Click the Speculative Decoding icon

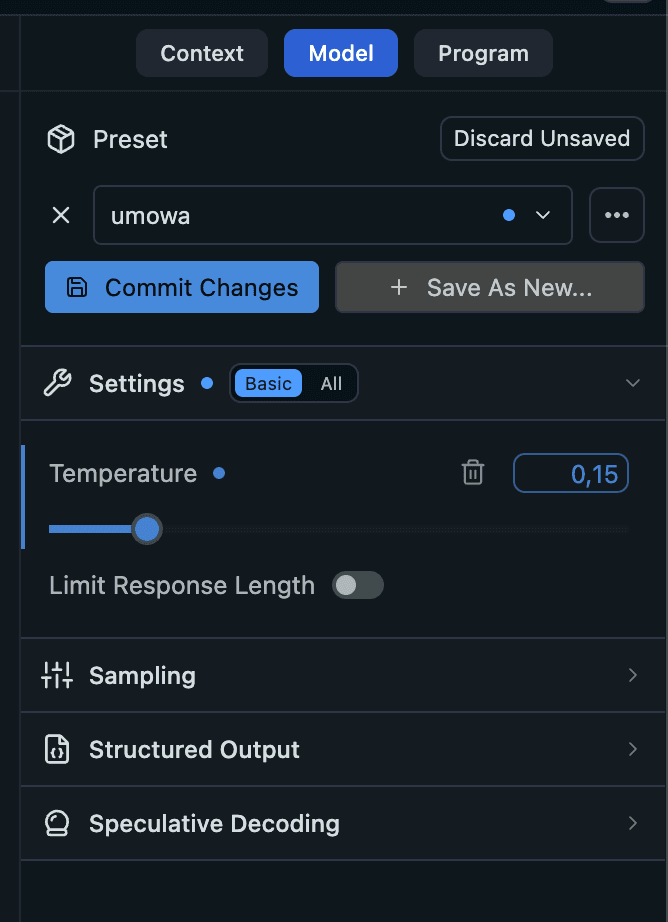tap(57, 823)
